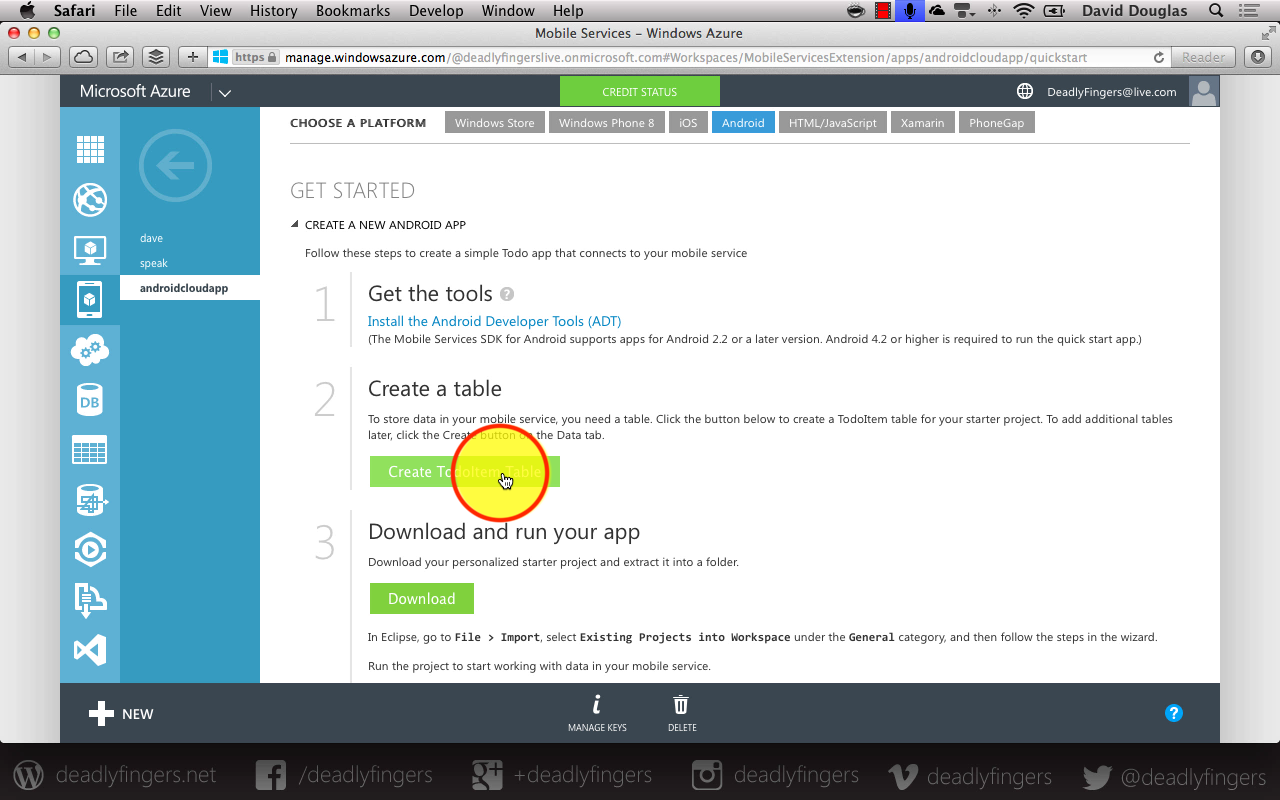1280x800 pixels.
Task: Open SQL Databases DB icon in sidebar
Action: (90, 400)
